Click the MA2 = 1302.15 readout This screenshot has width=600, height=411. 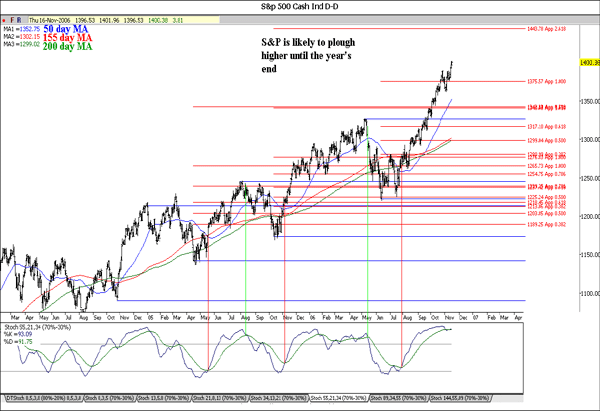click(x=21, y=37)
